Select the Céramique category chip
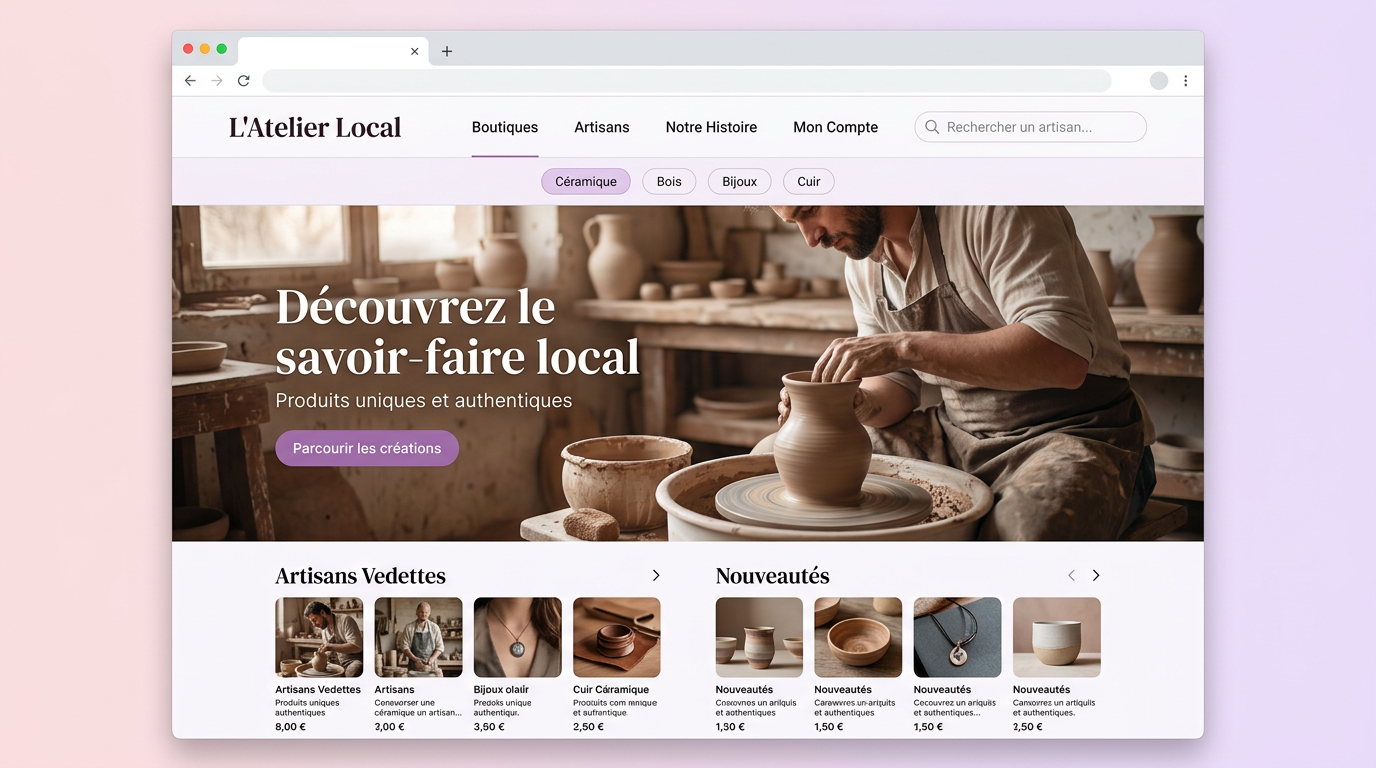Image resolution: width=1376 pixels, height=768 pixels. tap(586, 181)
